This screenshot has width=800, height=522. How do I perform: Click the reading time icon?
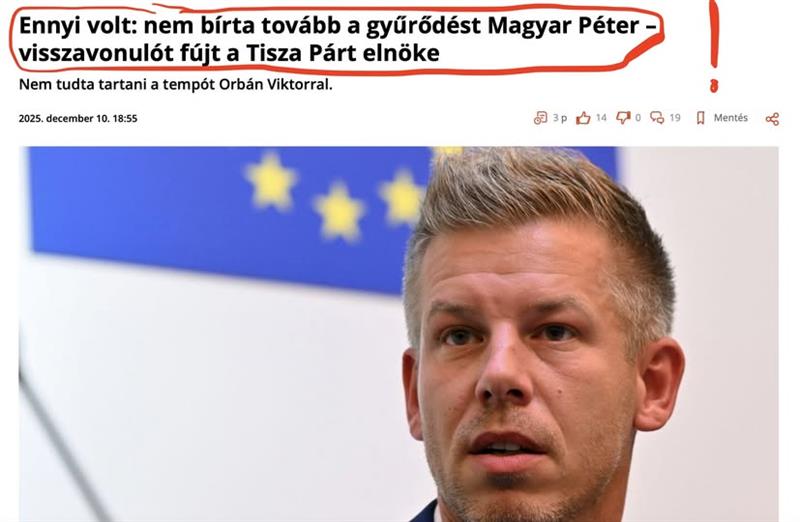(540, 118)
